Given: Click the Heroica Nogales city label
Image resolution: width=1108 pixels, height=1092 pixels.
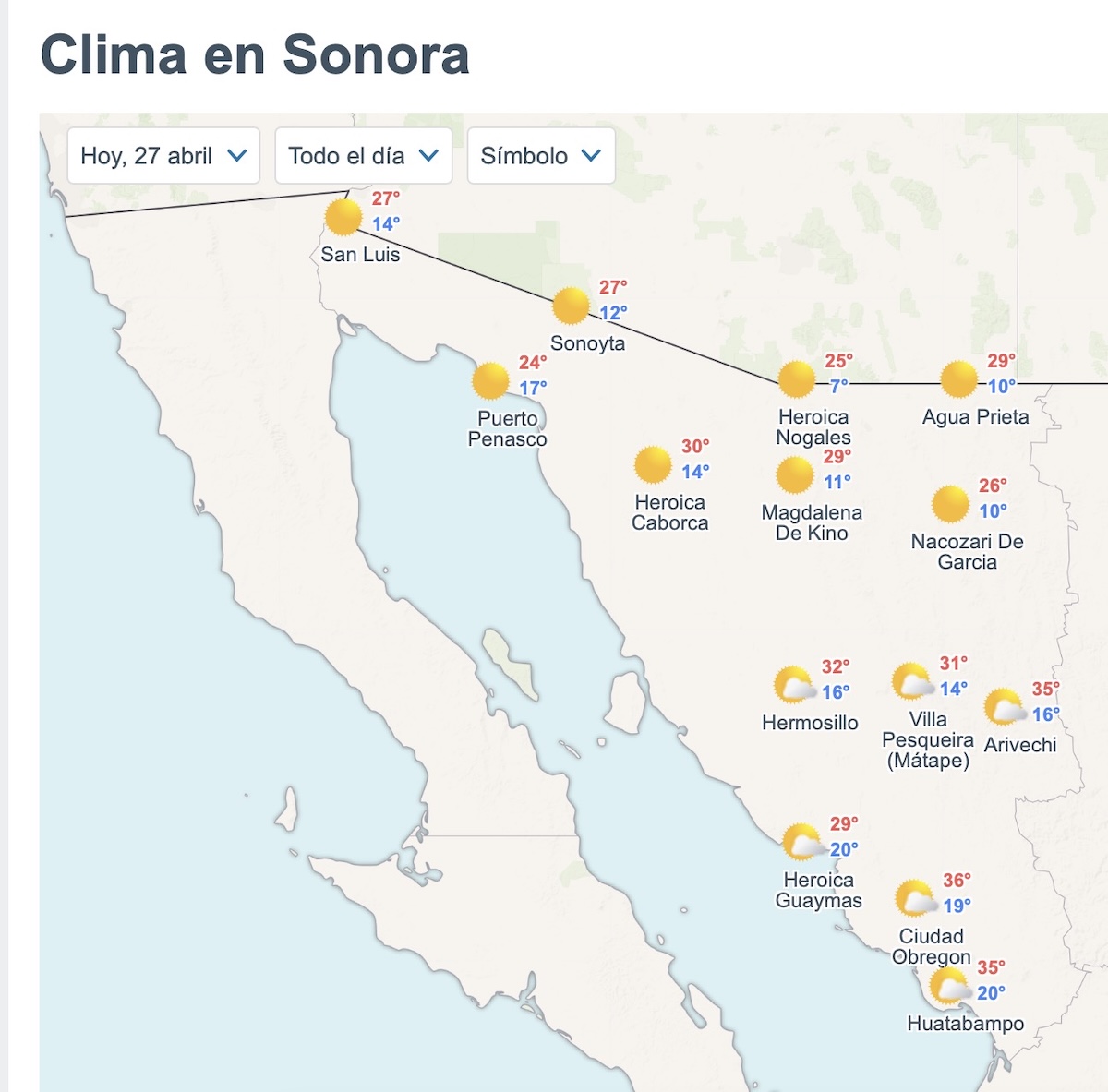Looking at the screenshot, I should (813, 426).
